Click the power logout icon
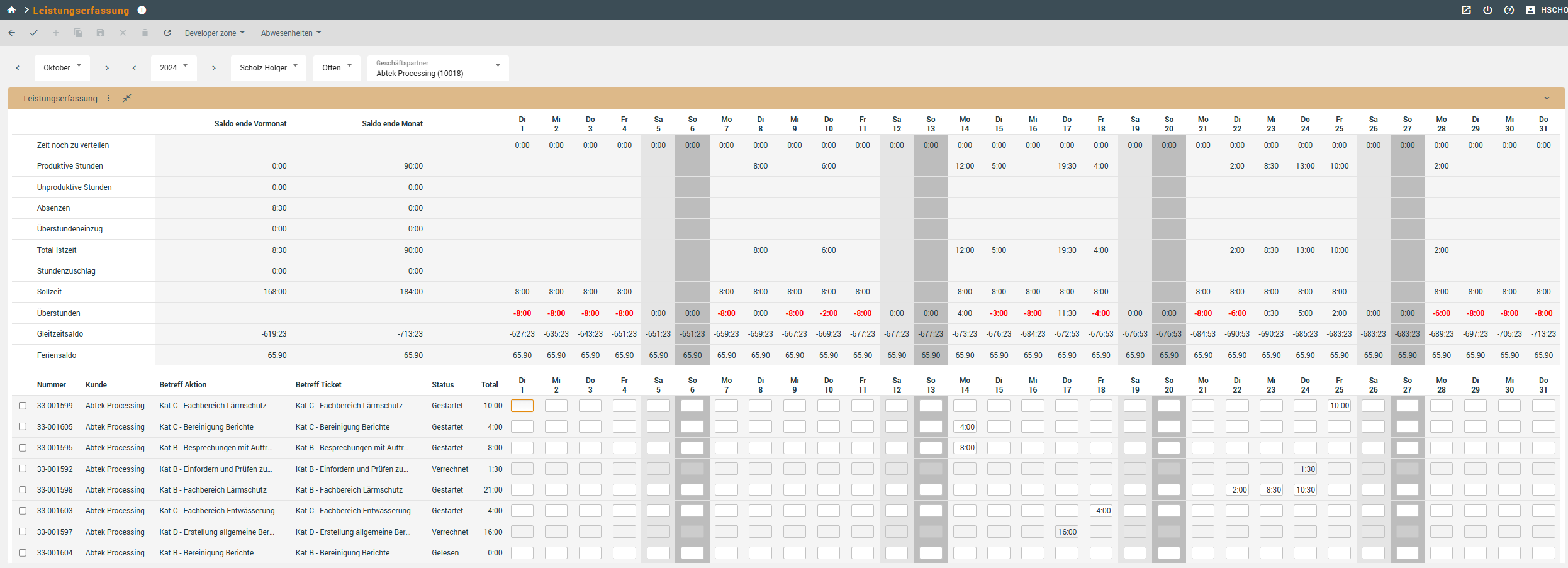 pyautogui.click(x=1487, y=10)
